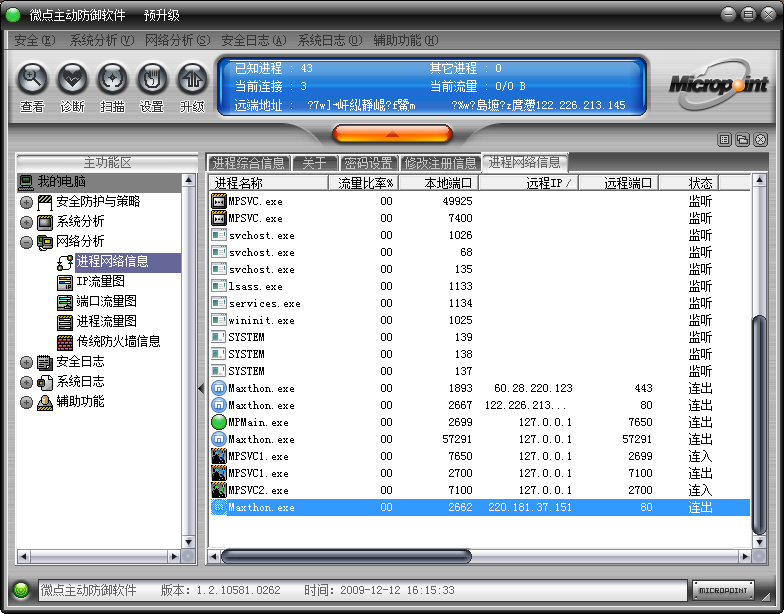Sort by the 远程IP column header
Screen dimensions: 784x614
529,183
